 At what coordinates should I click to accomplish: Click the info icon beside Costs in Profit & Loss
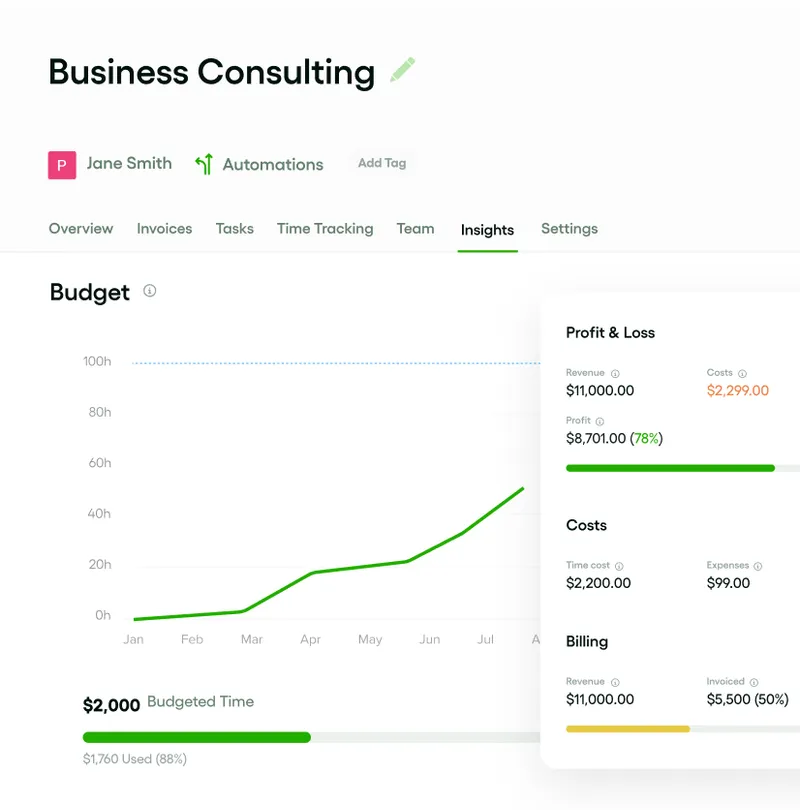click(x=742, y=373)
